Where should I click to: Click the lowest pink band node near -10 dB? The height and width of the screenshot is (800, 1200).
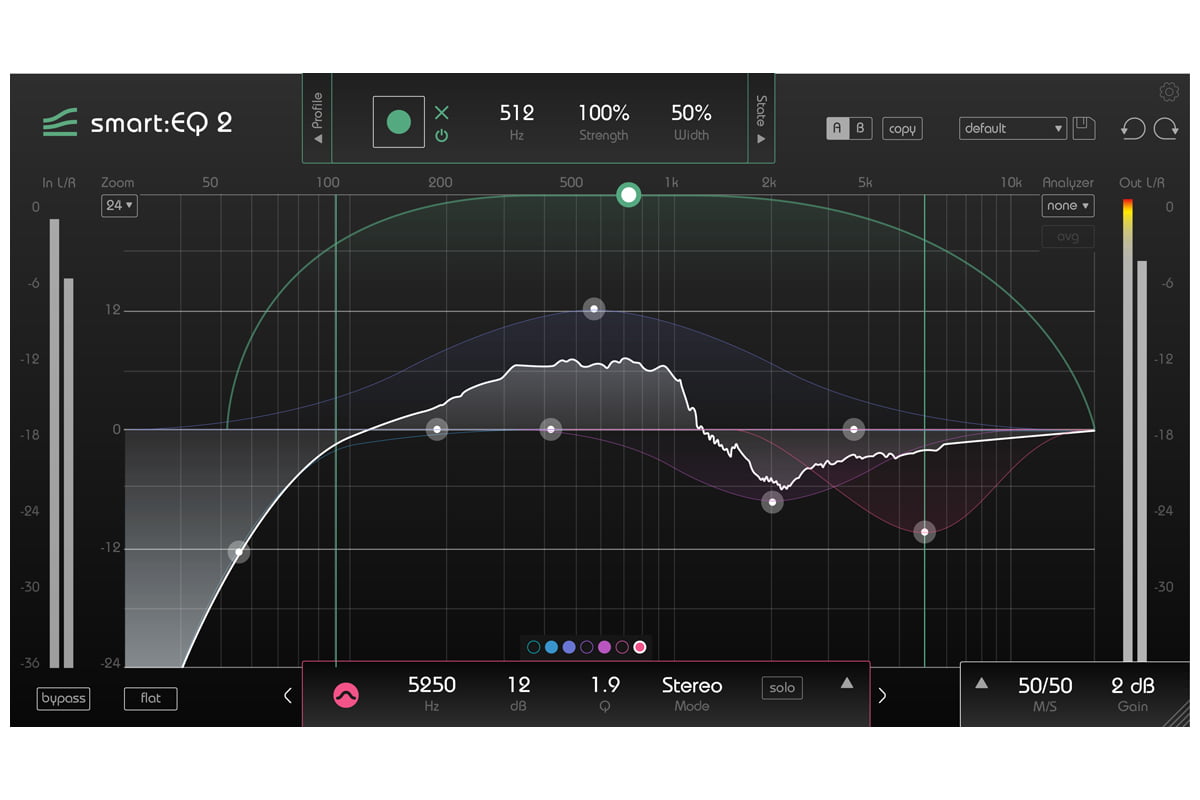click(x=925, y=532)
